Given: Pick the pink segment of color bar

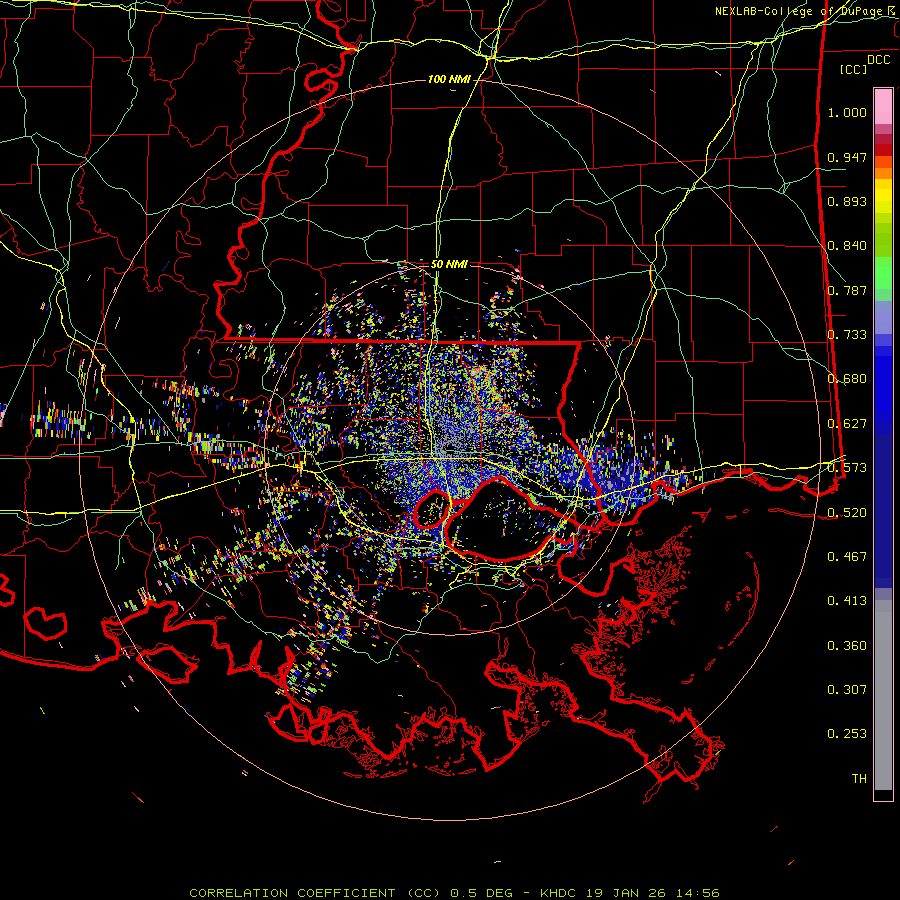Looking at the screenshot, I should tap(883, 106).
